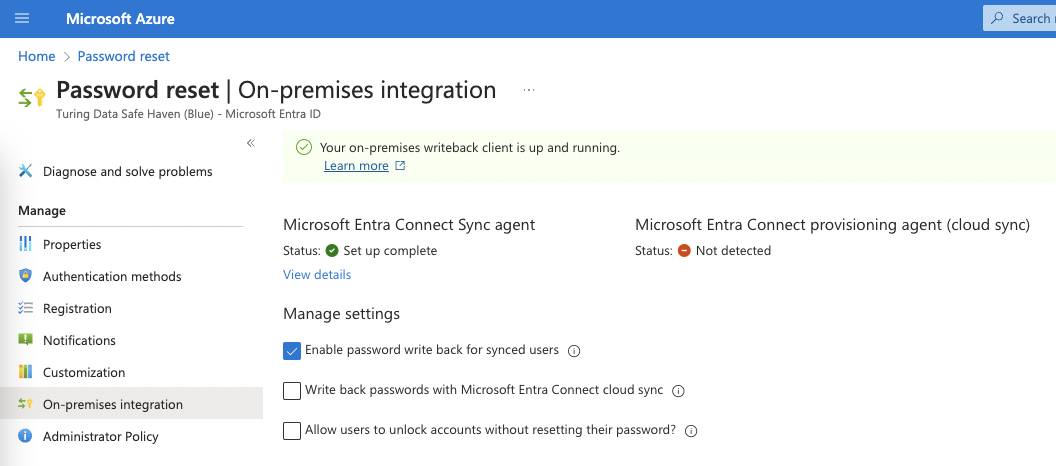Viewport: 1056px width, 466px height.
Task: Select On-premises integration in sidebar
Action: (x=131, y=404)
